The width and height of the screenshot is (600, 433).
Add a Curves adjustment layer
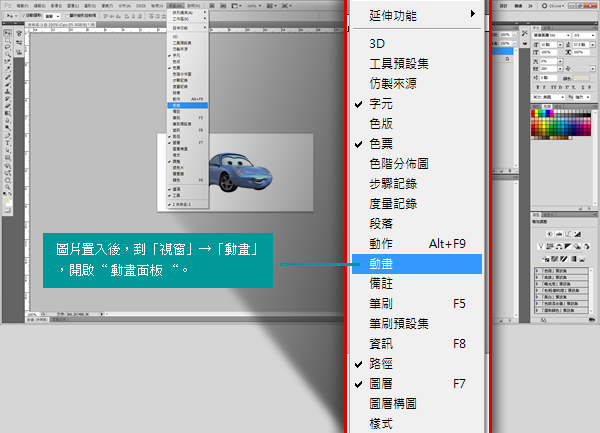click(x=568, y=234)
